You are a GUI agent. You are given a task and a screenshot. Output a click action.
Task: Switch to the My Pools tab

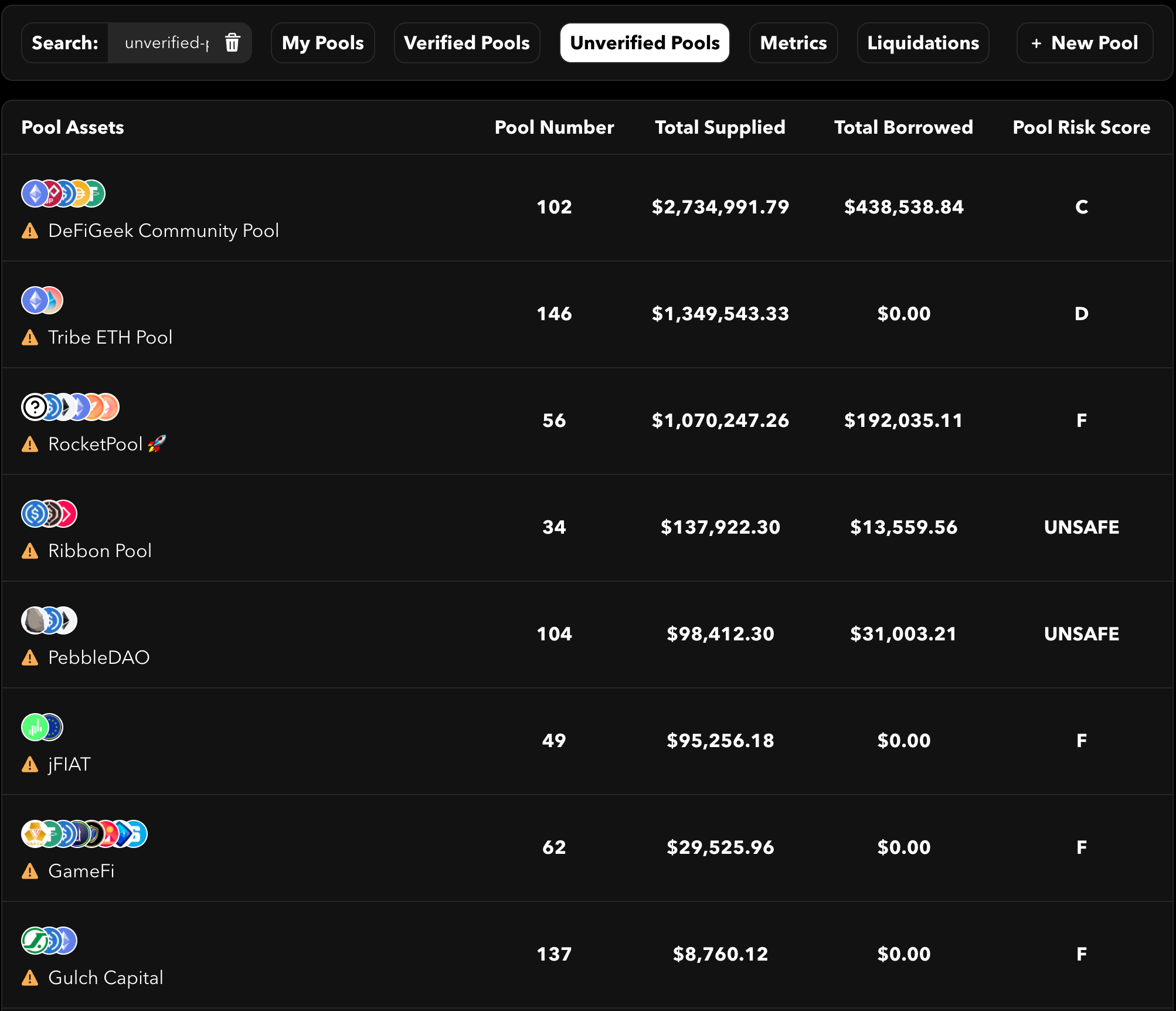(x=322, y=43)
